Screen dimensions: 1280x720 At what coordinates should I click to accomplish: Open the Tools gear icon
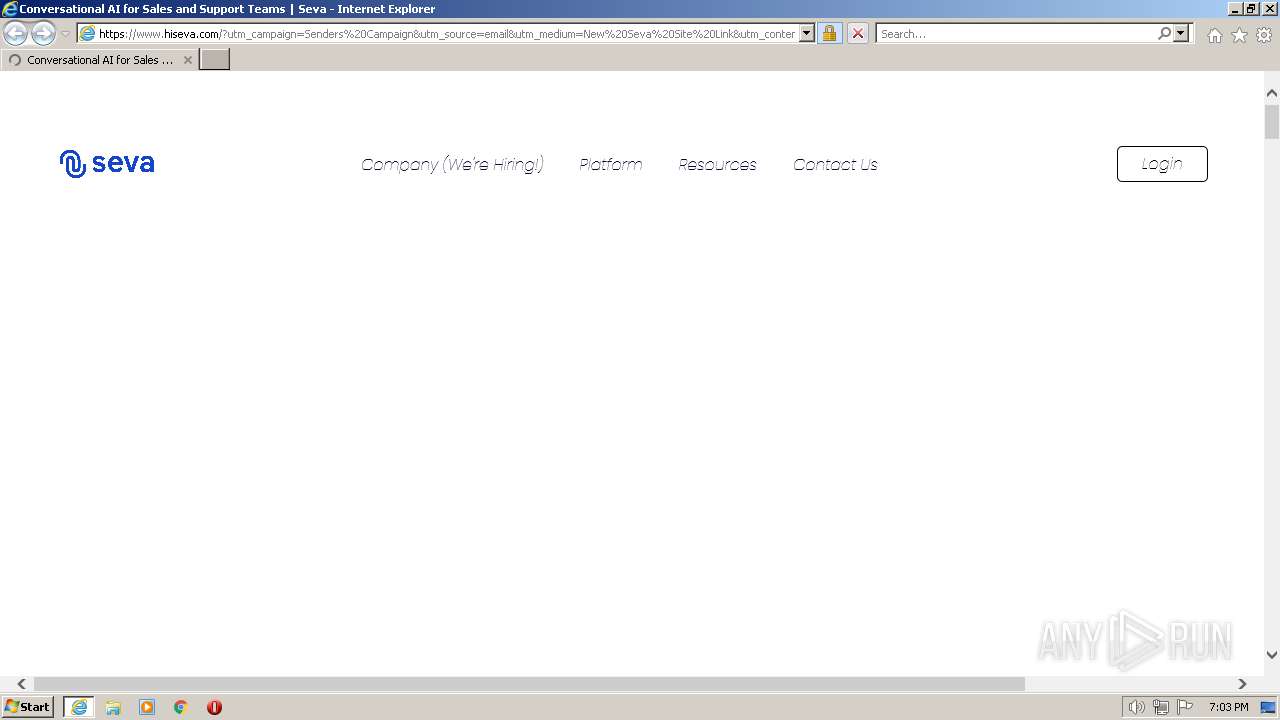1264,35
